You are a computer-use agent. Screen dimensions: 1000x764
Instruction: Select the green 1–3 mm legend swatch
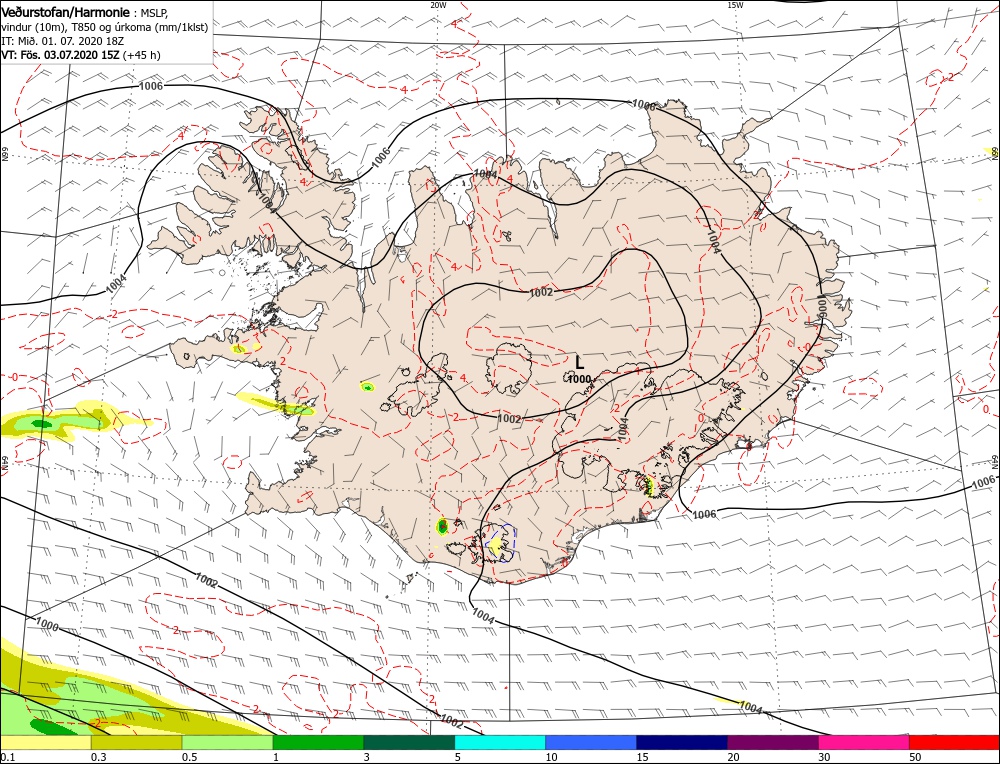318,742
